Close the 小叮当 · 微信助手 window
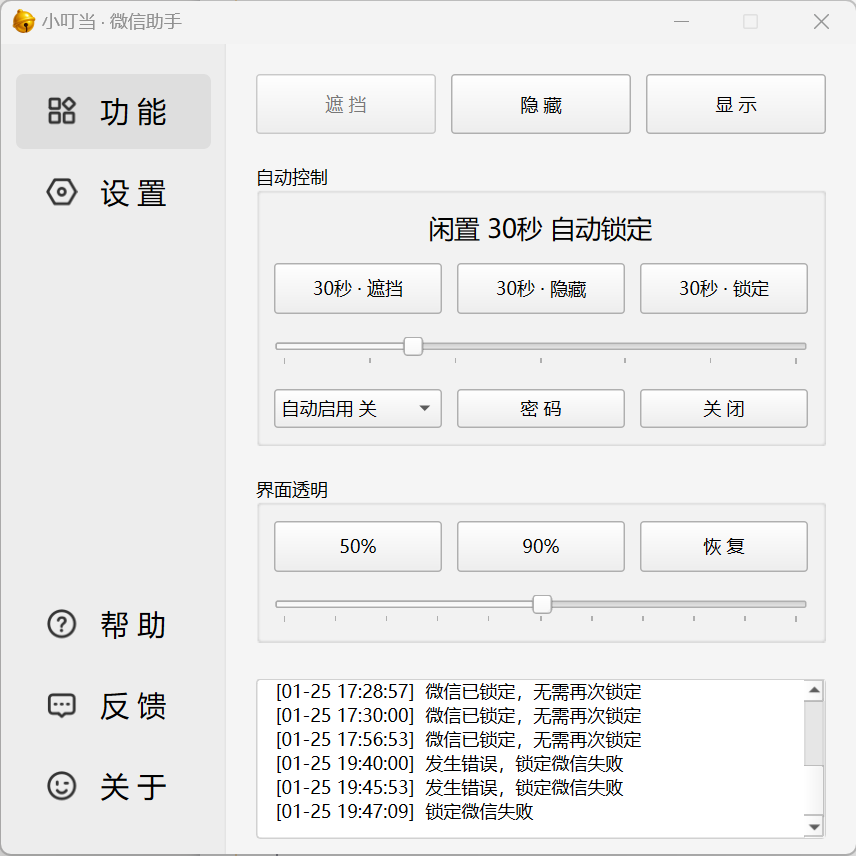This screenshot has height=856, width=856. (821, 22)
